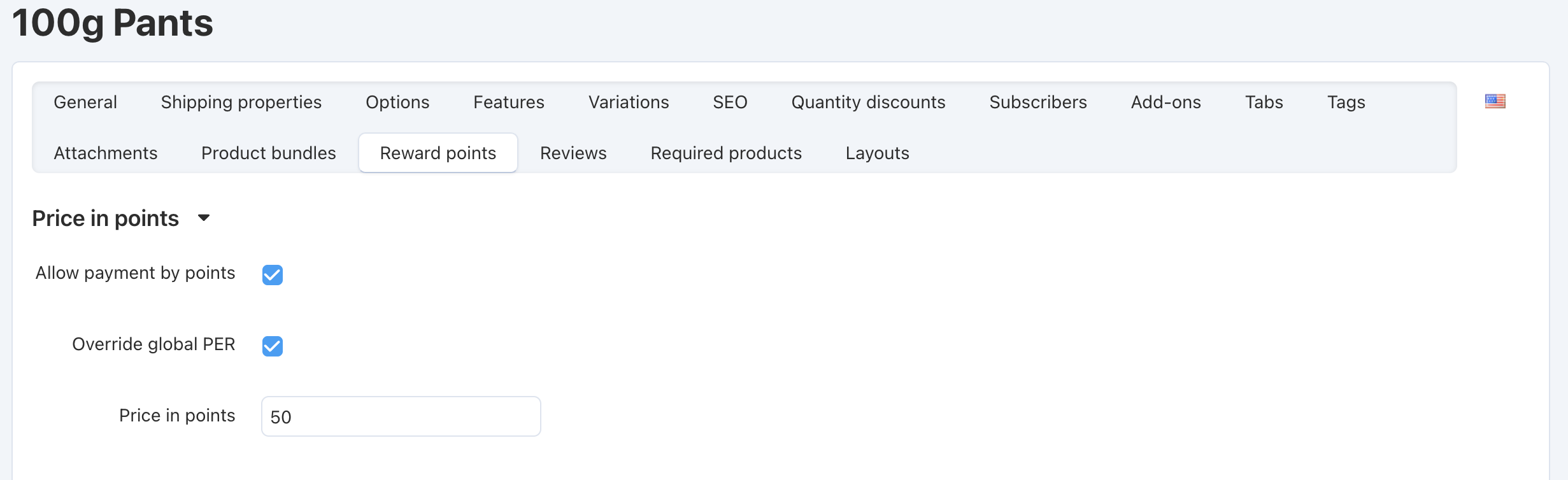Open the General tab
Viewport: 1568px width, 480px height.
point(85,102)
